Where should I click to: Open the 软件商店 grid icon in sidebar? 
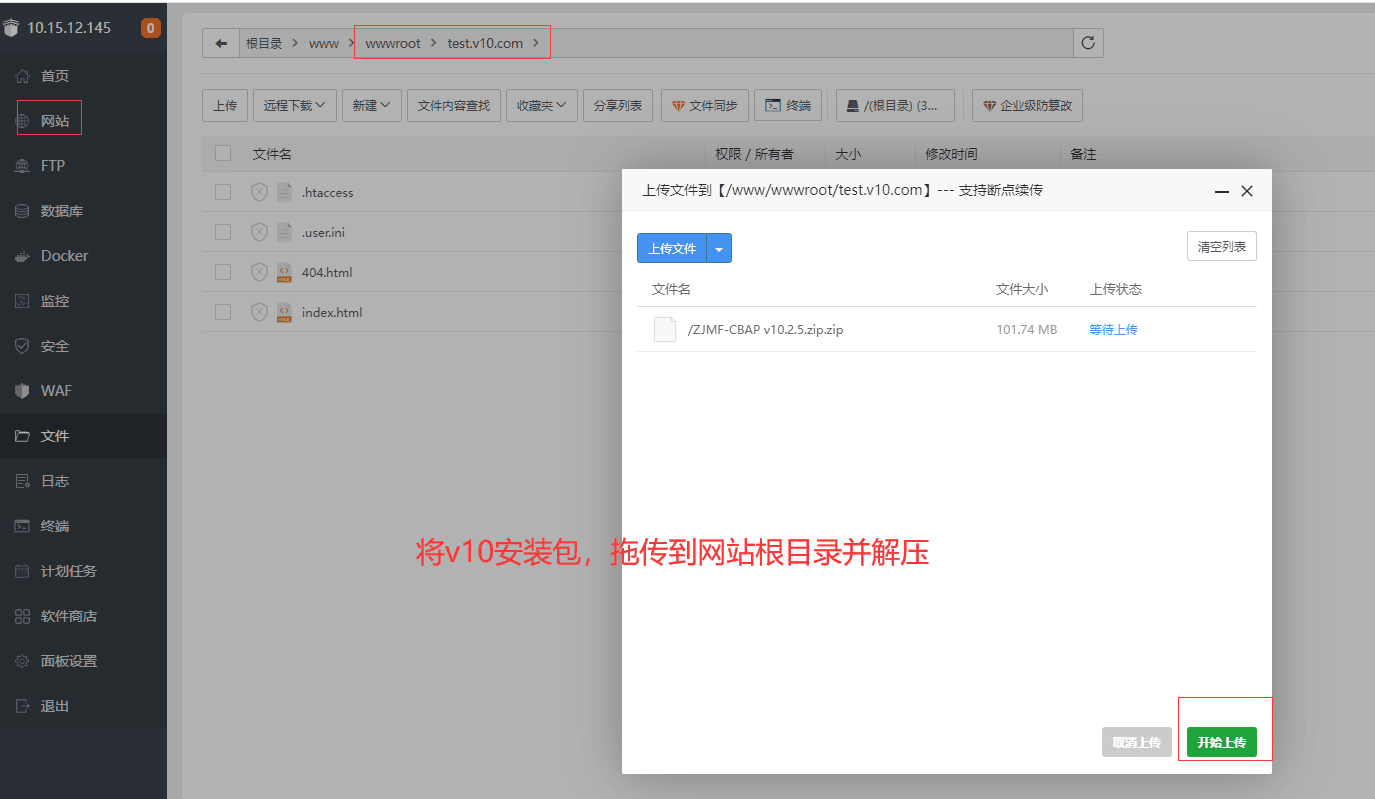[x=23, y=616]
